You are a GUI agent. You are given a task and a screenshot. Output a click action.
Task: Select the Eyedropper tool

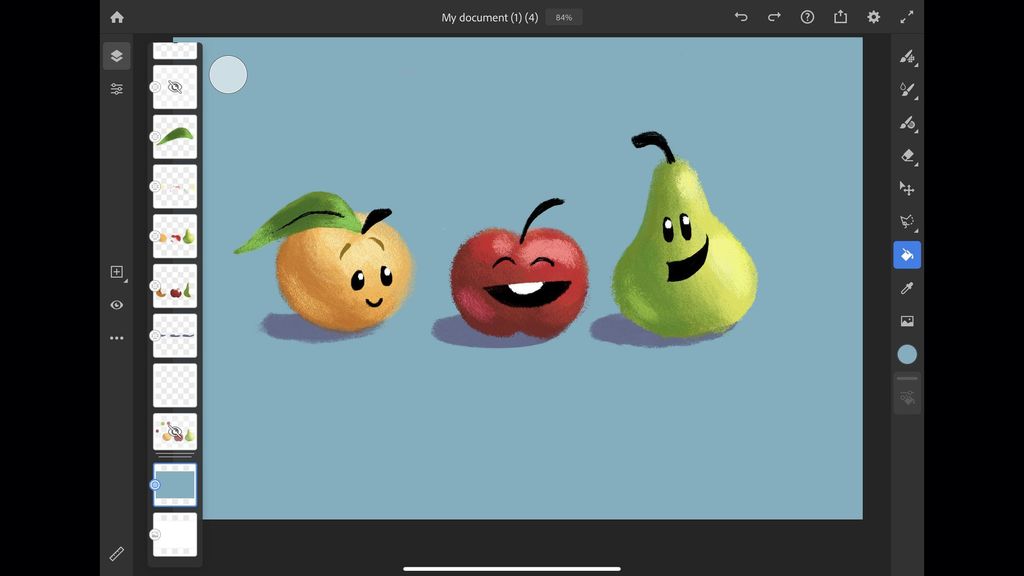(x=908, y=288)
